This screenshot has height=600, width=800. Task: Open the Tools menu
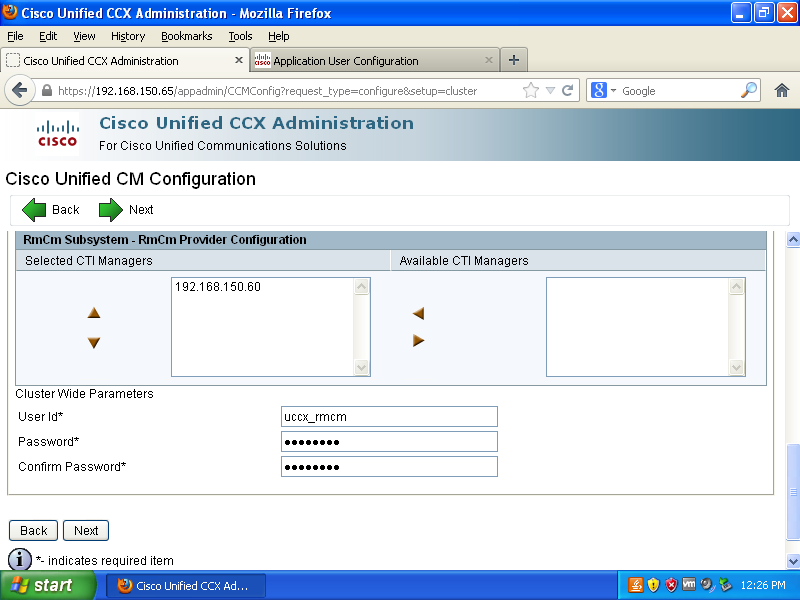[x=240, y=36]
